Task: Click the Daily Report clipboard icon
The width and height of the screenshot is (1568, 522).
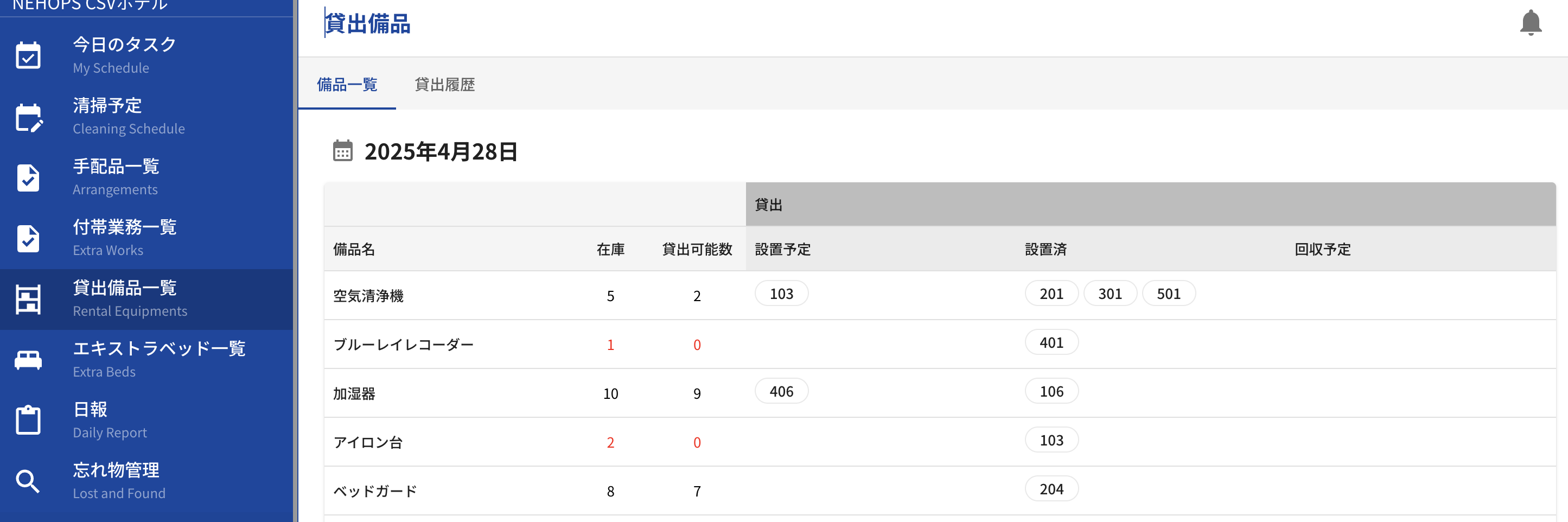Action: [28, 421]
